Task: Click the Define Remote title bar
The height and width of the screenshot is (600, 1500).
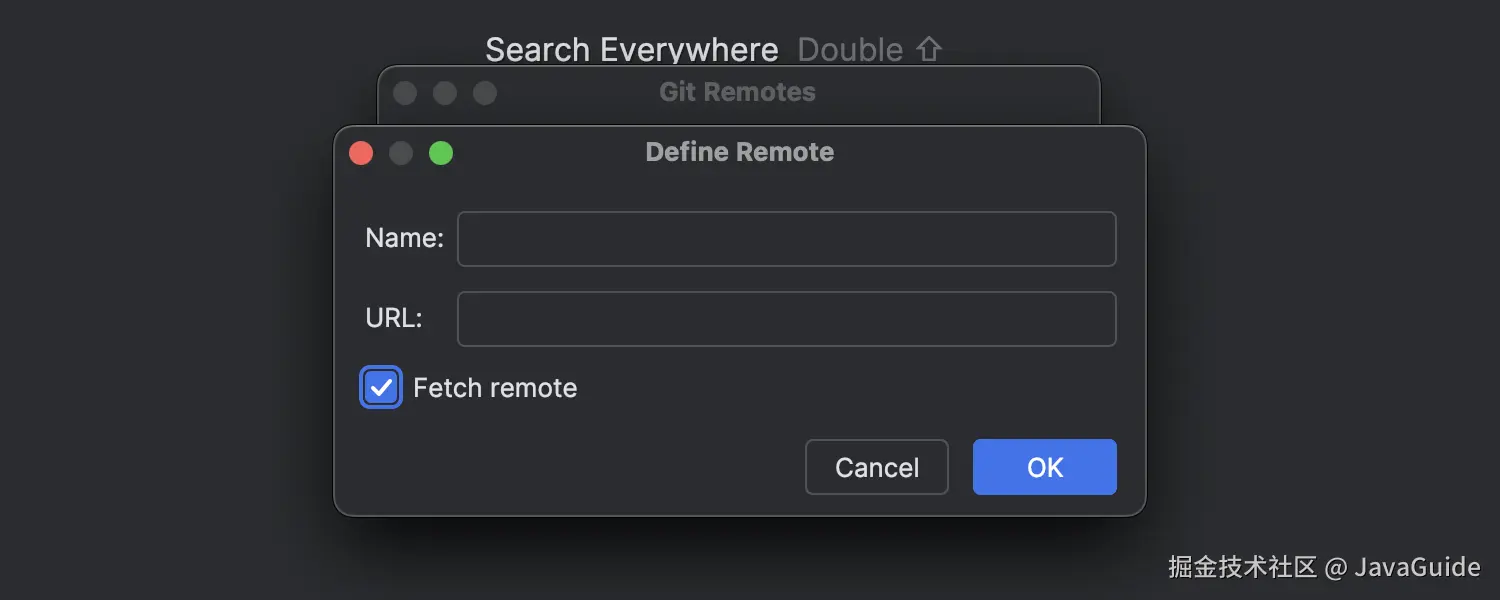Action: point(739,152)
